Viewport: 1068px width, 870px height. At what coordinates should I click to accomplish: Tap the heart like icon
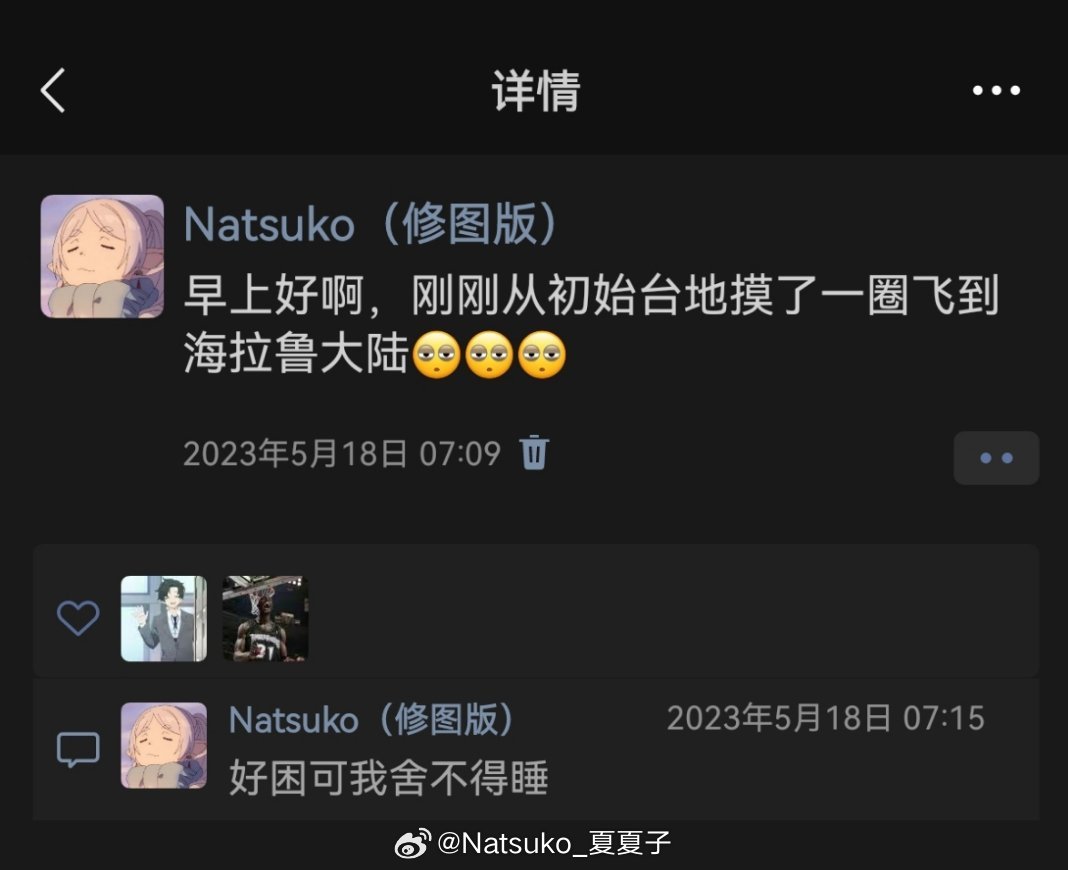coord(78,618)
